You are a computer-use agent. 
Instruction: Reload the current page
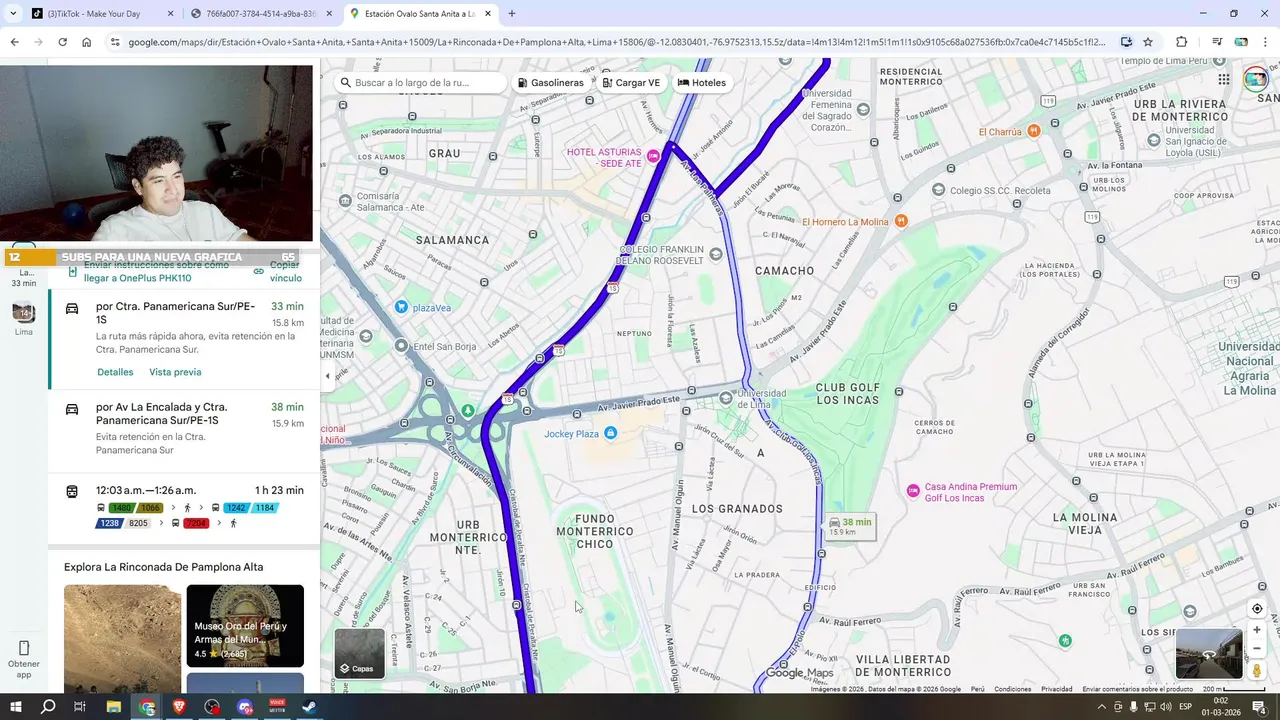point(62,42)
